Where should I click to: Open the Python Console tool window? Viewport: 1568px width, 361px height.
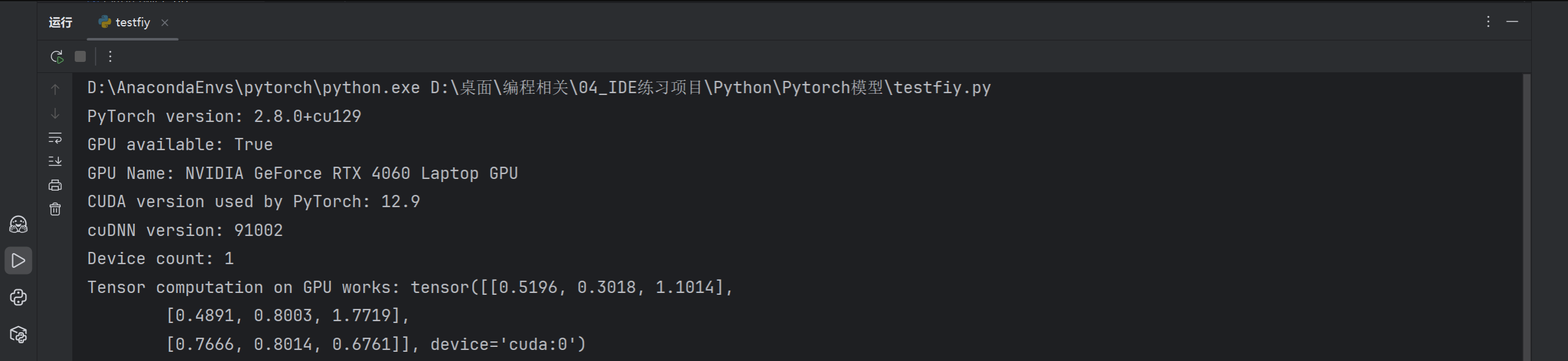click(18, 298)
